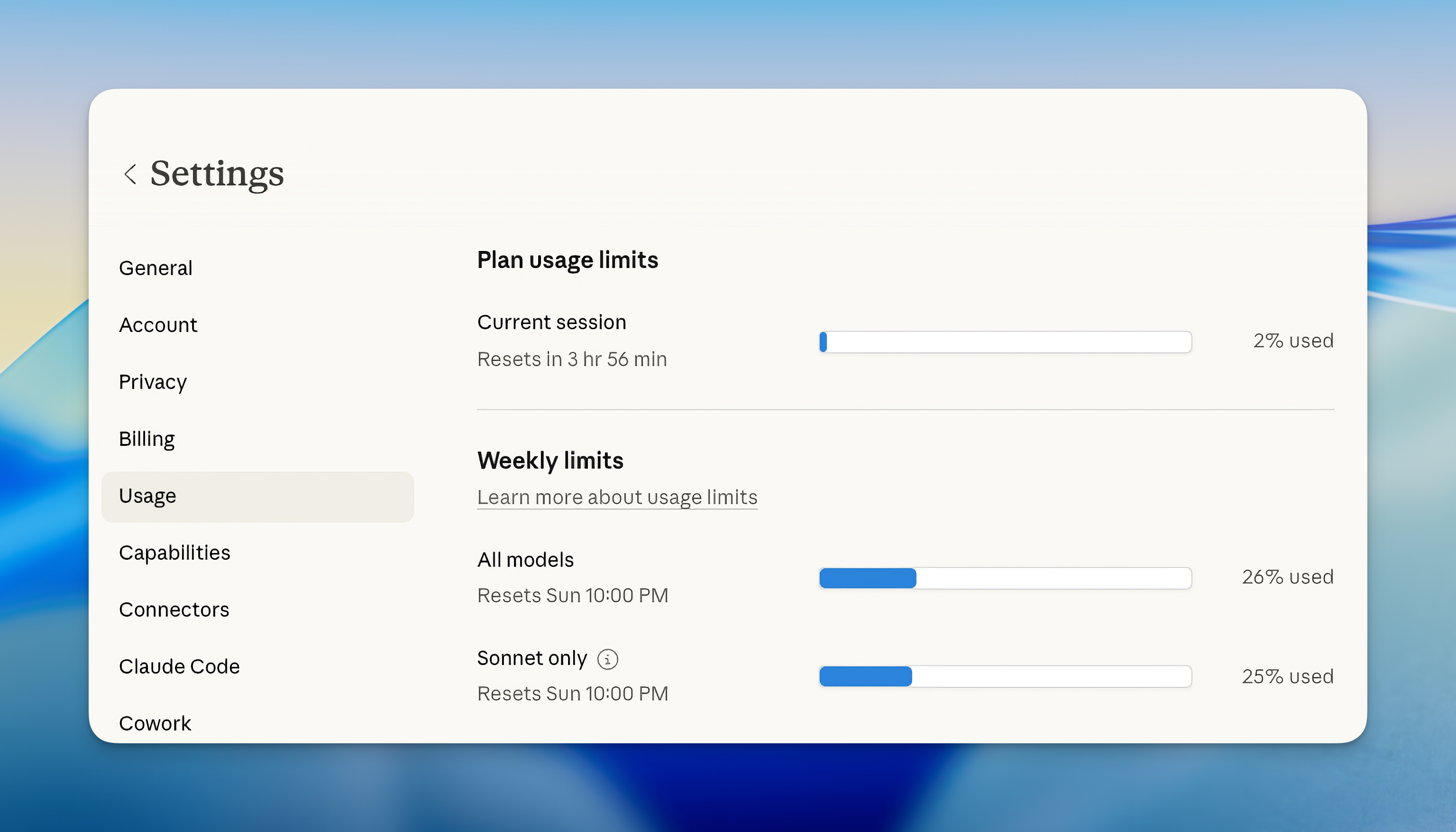1456x832 pixels.
Task: Click the 25% used value
Action: [x=1288, y=676]
